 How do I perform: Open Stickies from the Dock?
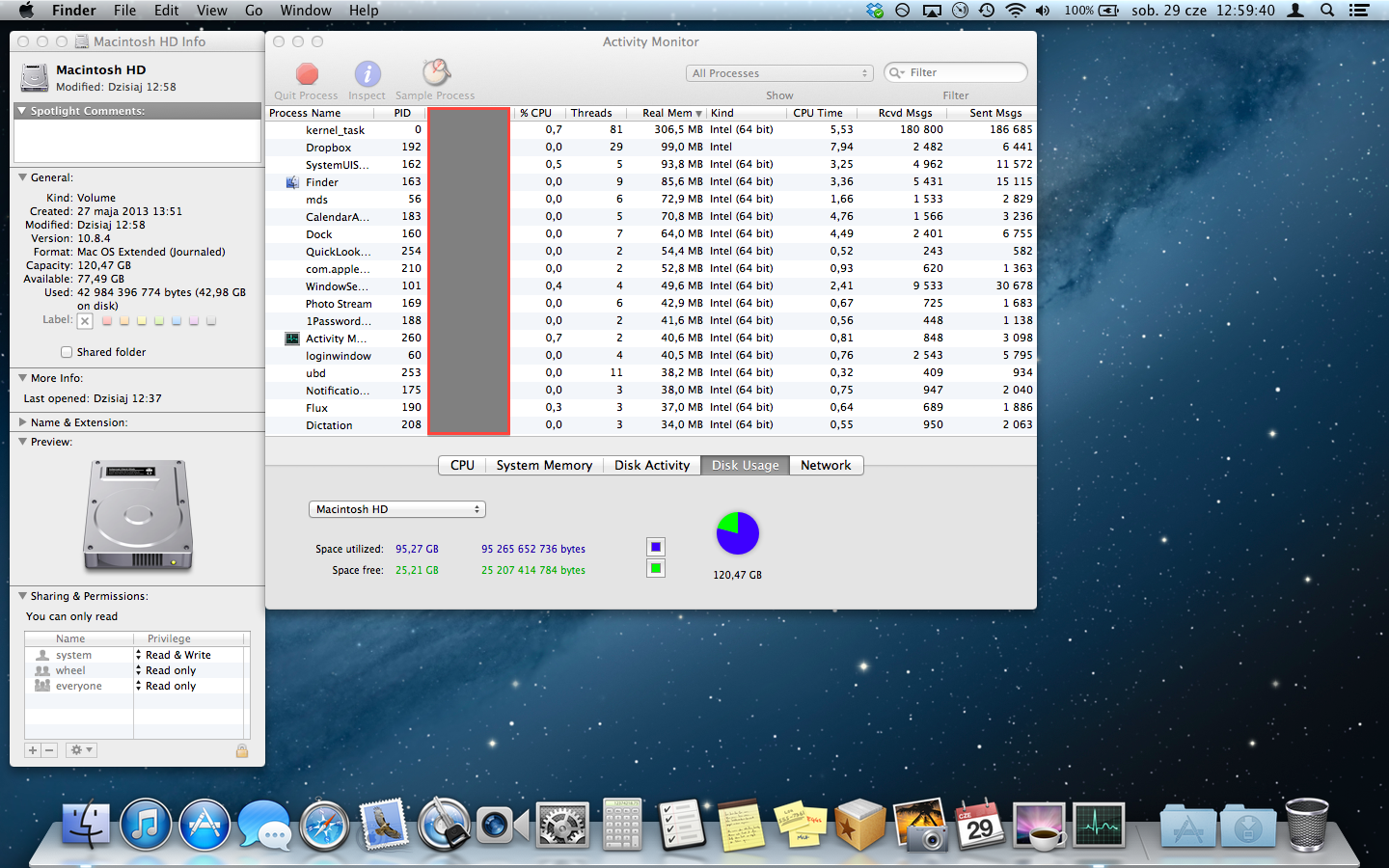coord(800,826)
